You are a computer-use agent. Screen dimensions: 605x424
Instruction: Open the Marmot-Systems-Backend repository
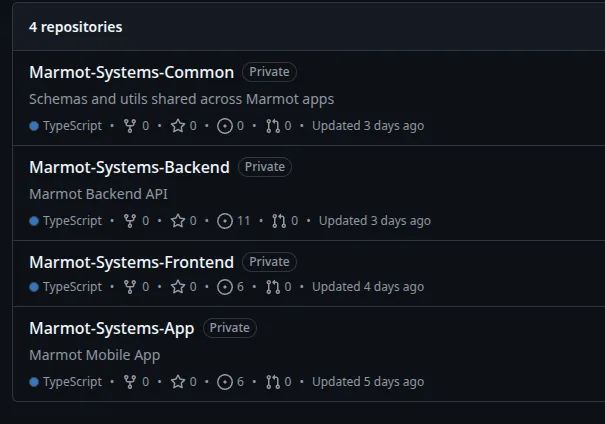(129, 167)
